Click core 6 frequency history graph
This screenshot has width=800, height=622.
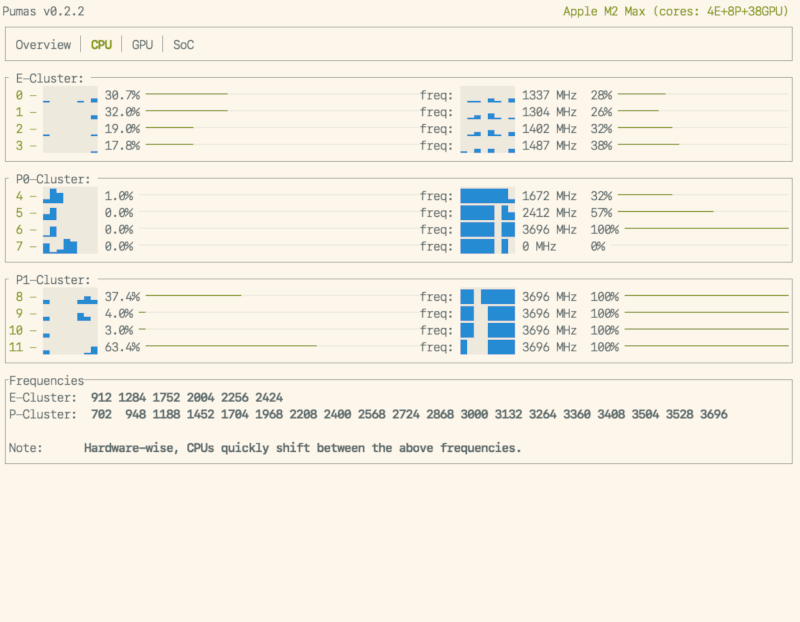487,230
